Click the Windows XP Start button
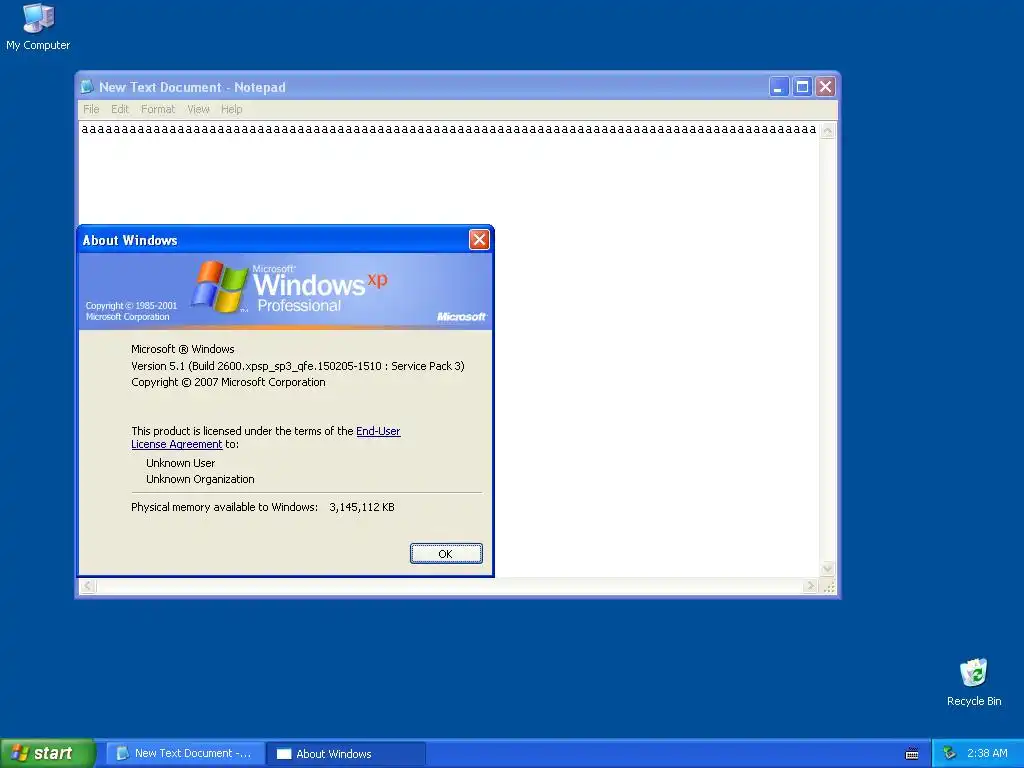 [47, 753]
